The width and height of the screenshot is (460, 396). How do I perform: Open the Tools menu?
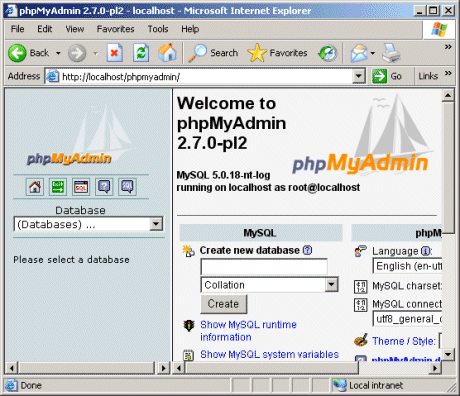(x=158, y=29)
